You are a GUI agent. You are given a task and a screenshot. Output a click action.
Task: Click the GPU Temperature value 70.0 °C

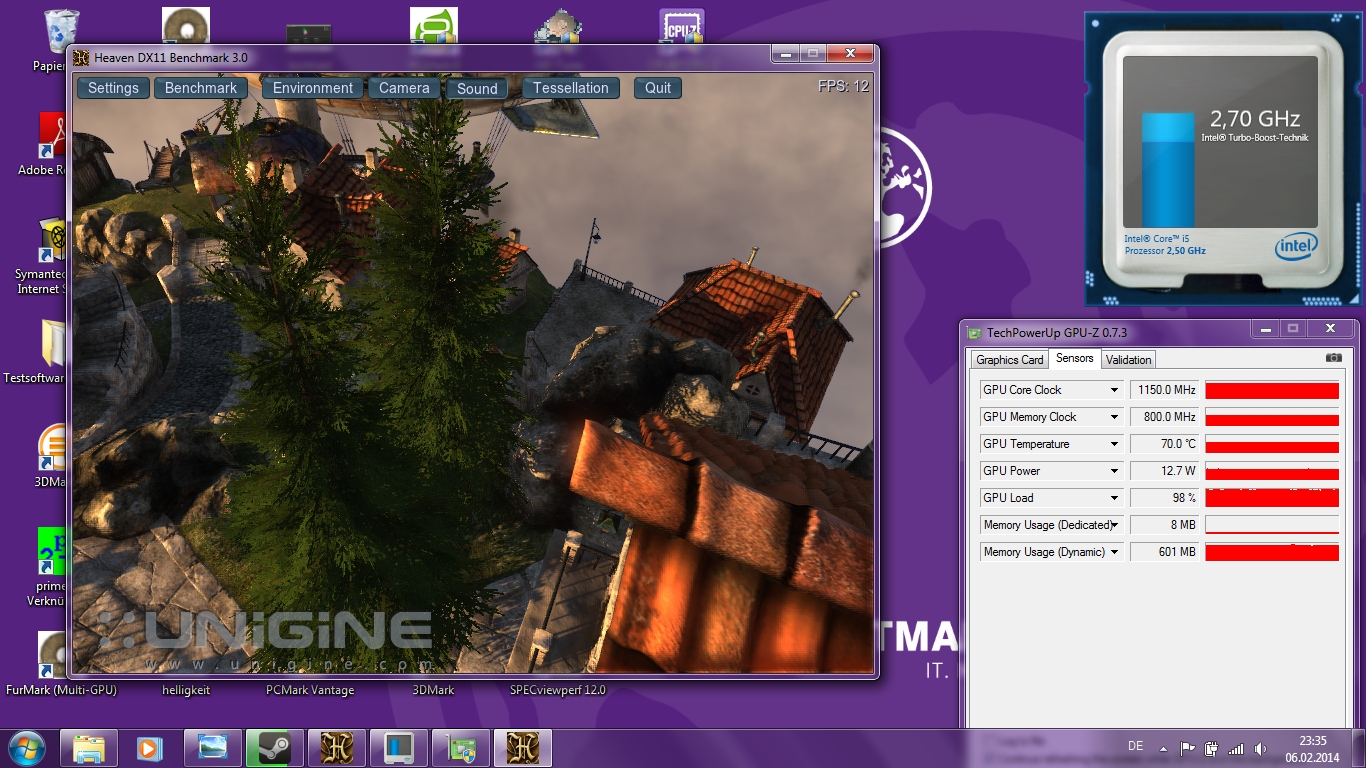coord(1164,444)
